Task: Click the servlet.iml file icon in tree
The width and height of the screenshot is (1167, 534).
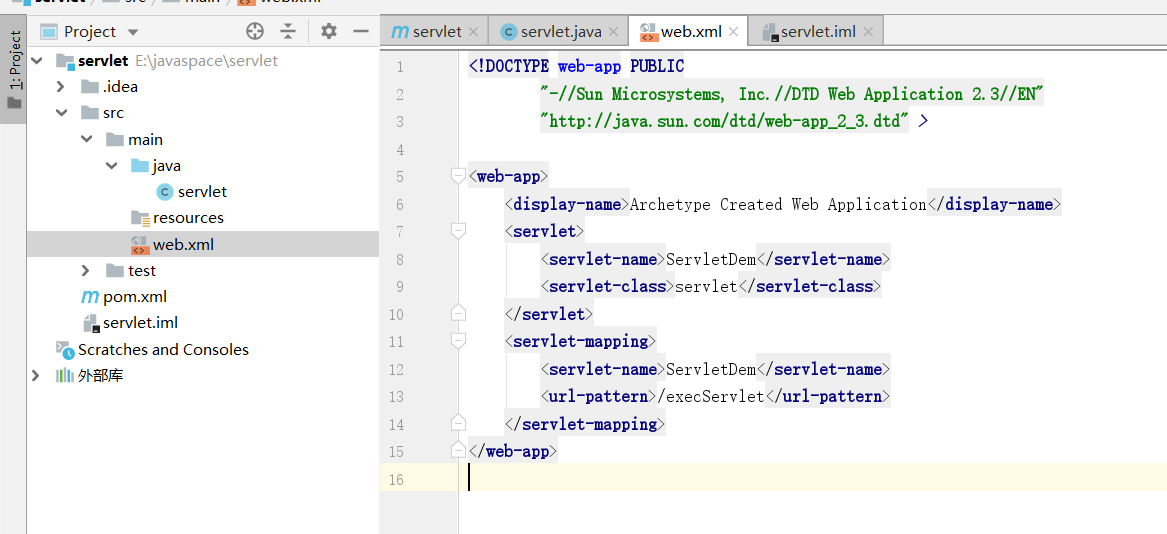Action: tap(92, 323)
